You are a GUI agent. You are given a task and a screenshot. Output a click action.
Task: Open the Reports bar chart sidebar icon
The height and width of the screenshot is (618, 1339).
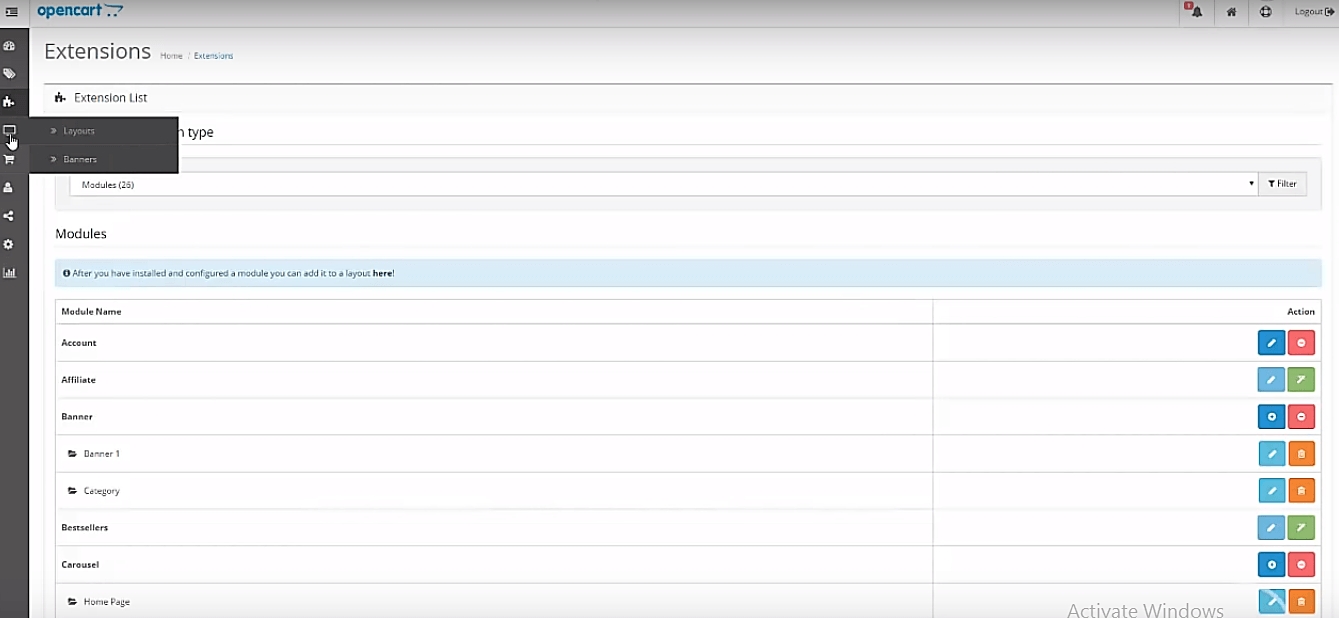[9, 272]
